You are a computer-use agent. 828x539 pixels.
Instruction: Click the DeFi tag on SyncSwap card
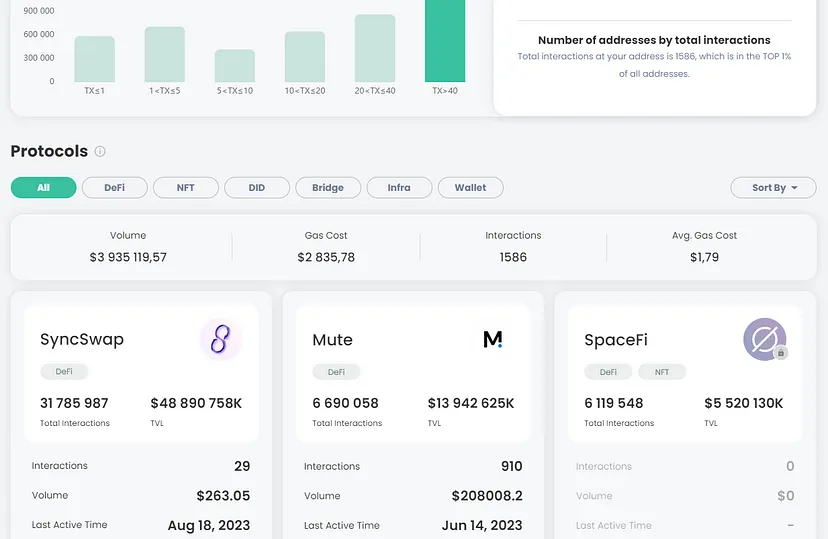[64, 372]
